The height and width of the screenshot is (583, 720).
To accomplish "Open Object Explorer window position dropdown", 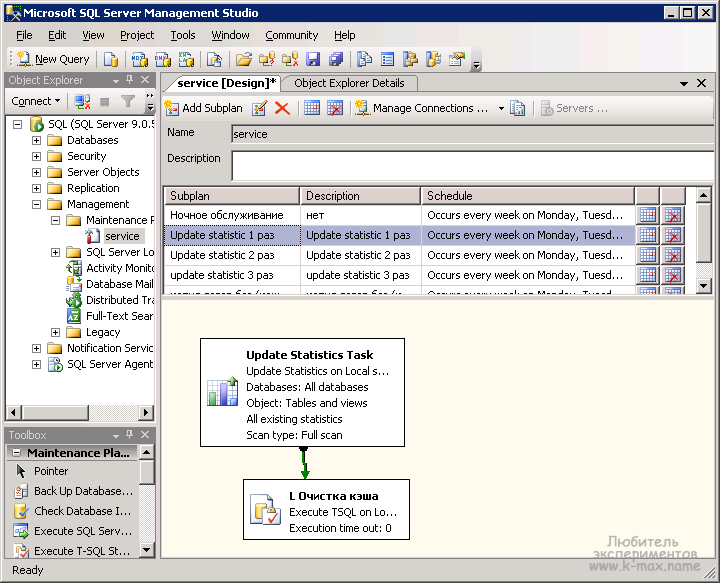I will pyautogui.click(x=116, y=81).
